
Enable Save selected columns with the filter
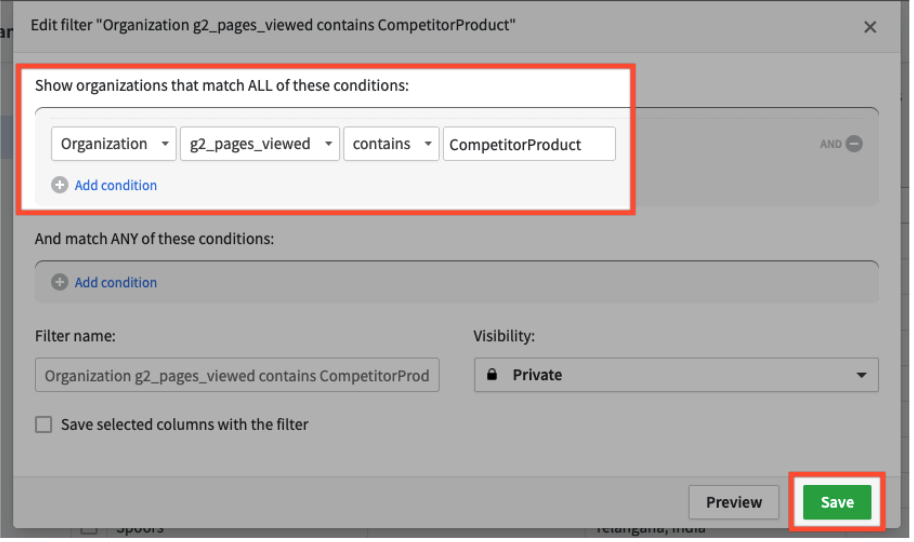coord(44,425)
